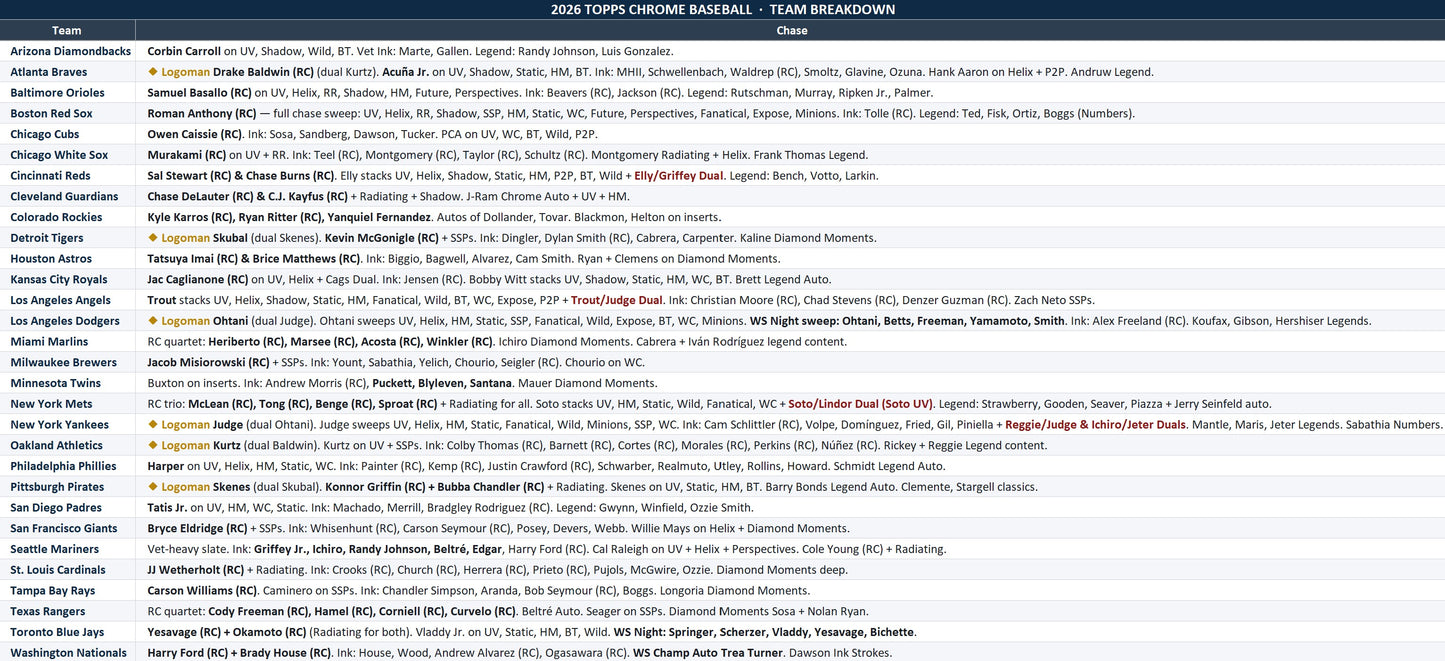Click the Pittsburgh Pirates Logoman diamond icon
Image resolution: width=1445 pixels, height=661 pixels.
(x=153, y=487)
